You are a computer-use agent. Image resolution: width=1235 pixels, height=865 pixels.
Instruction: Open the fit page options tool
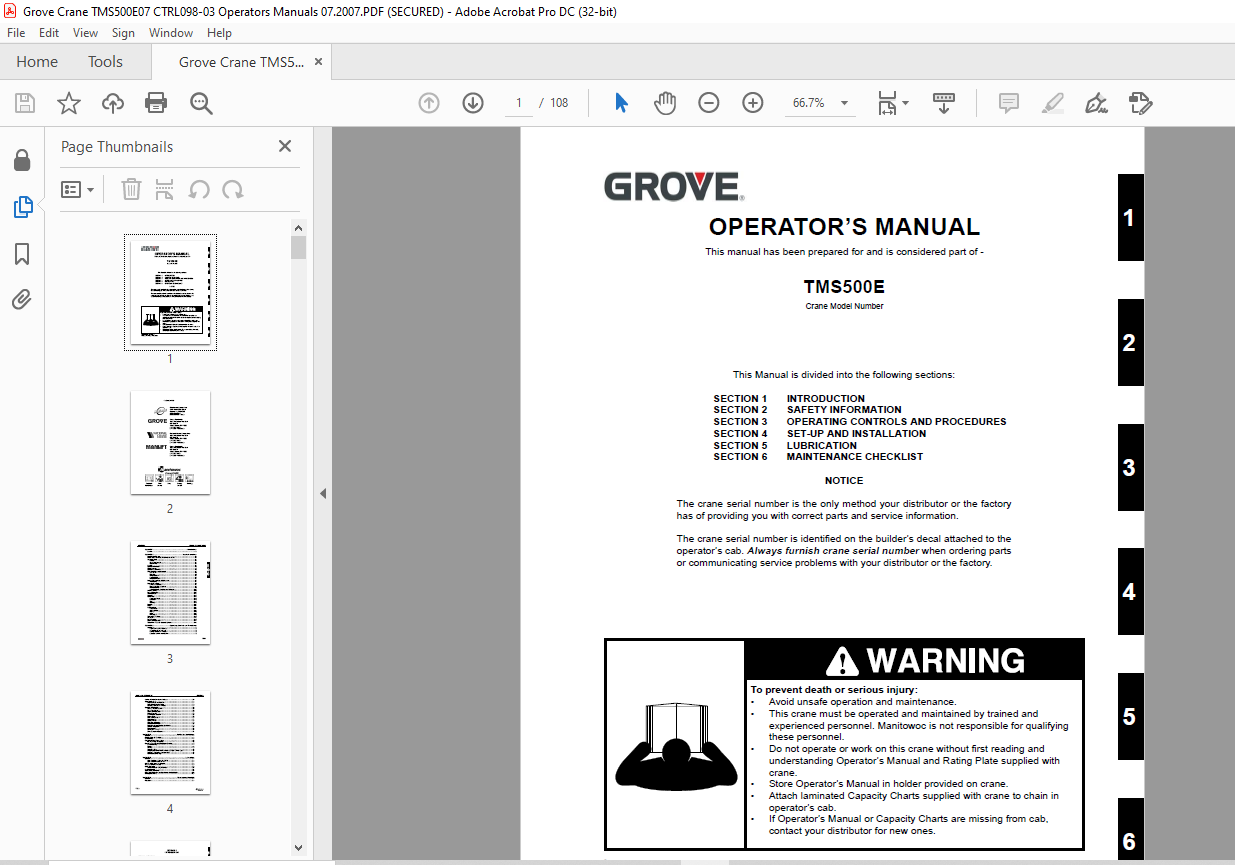pos(886,103)
